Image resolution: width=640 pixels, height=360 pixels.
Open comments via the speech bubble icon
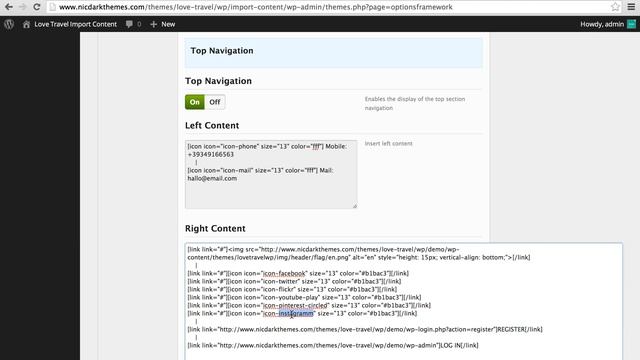[x=129, y=24]
